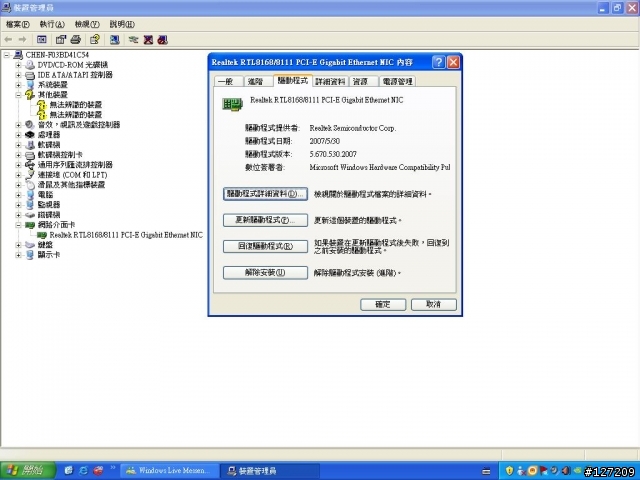Switch to Windows Live Messenger taskbar item
This screenshot has width=640, height=480.
pyautogui.click(x=170, y=471)
